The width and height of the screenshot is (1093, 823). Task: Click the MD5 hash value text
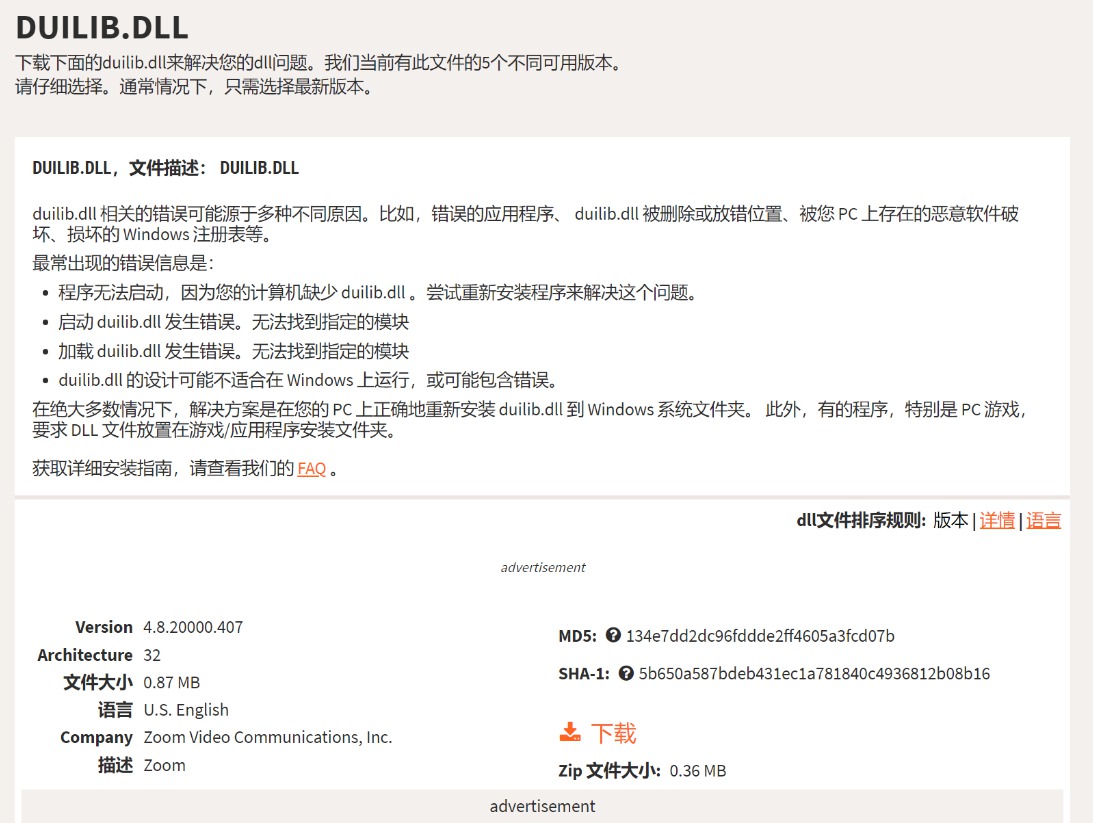760,636
